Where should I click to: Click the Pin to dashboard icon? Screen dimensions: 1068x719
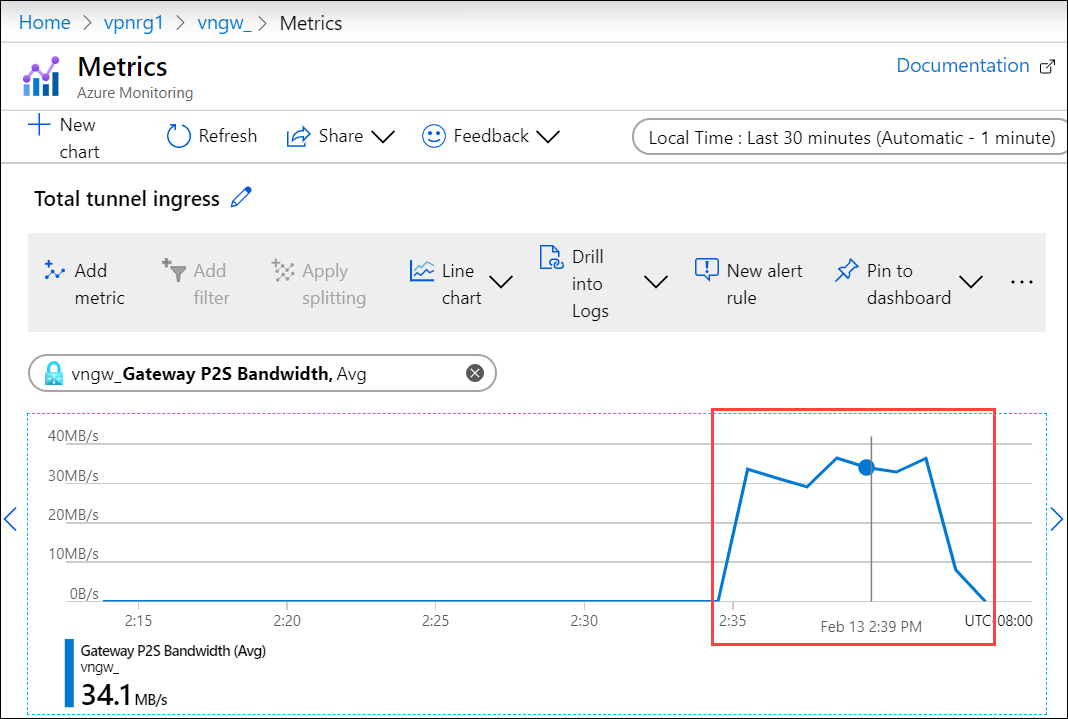click(846, 269)
